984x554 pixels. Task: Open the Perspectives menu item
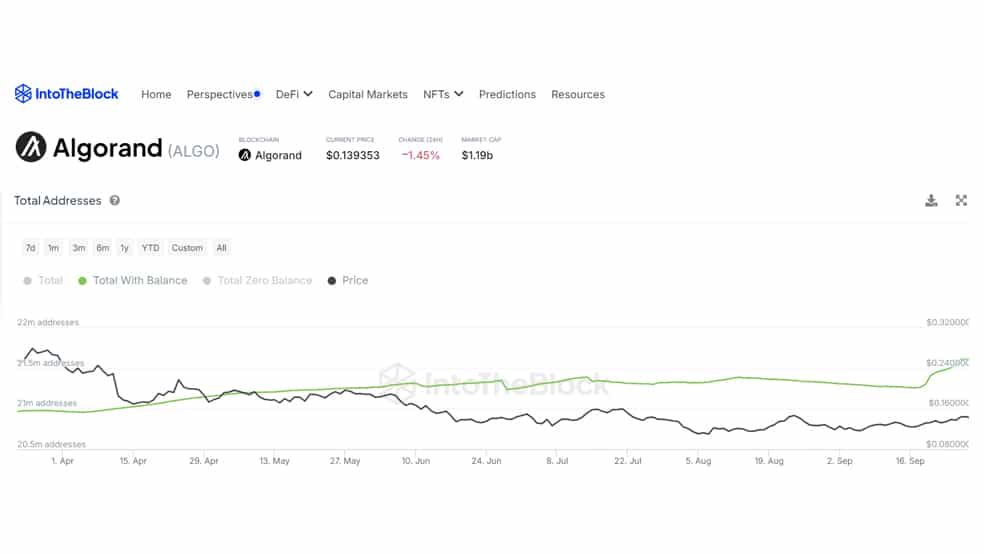[x=223, y=94]
